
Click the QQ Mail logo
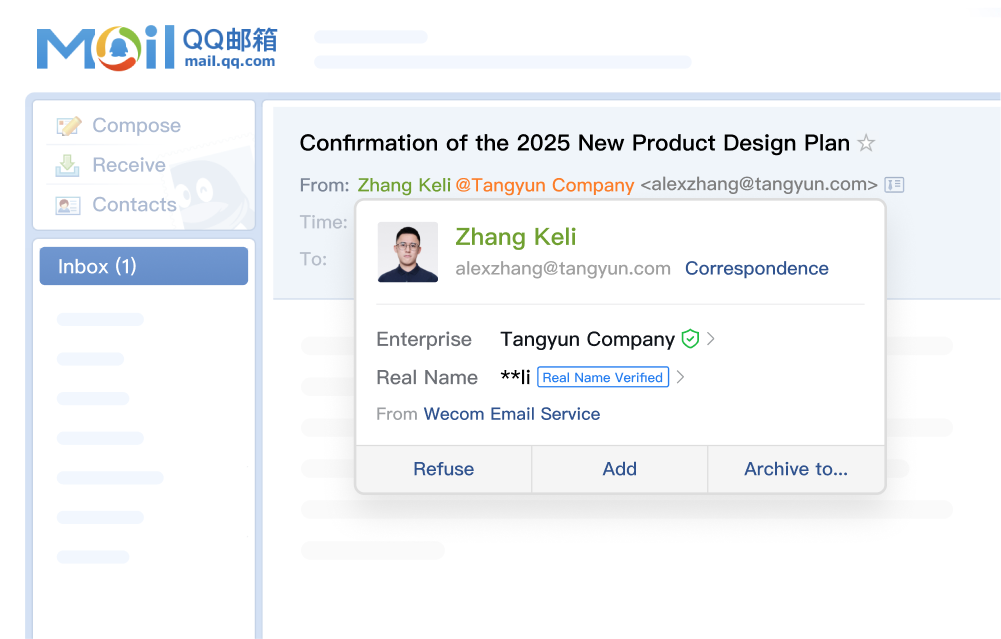(156, 48)
